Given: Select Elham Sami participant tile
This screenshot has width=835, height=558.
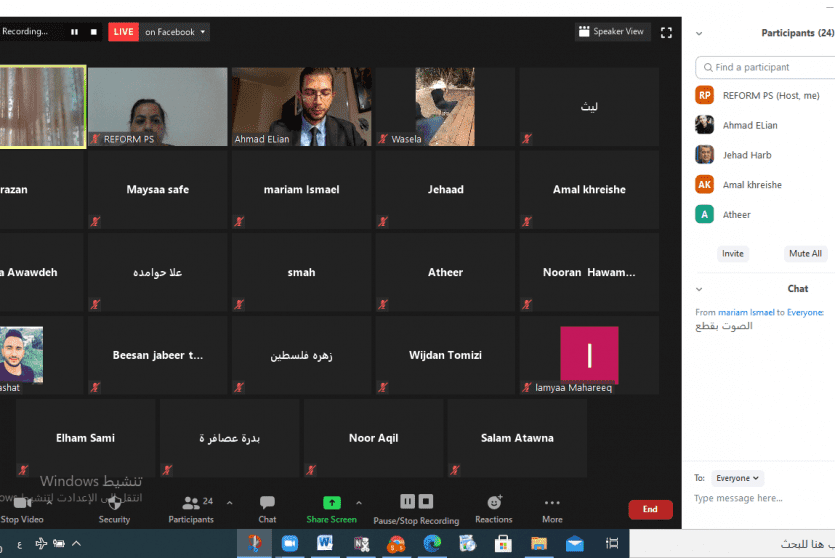Looking at the screenshot, I should pyautogui.click(x=85, y=438).
